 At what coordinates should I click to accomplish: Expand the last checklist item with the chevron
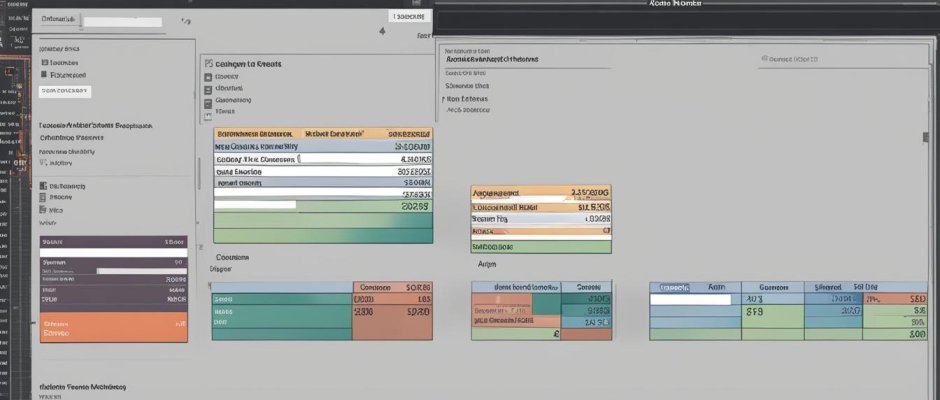[x=208, y=113]
